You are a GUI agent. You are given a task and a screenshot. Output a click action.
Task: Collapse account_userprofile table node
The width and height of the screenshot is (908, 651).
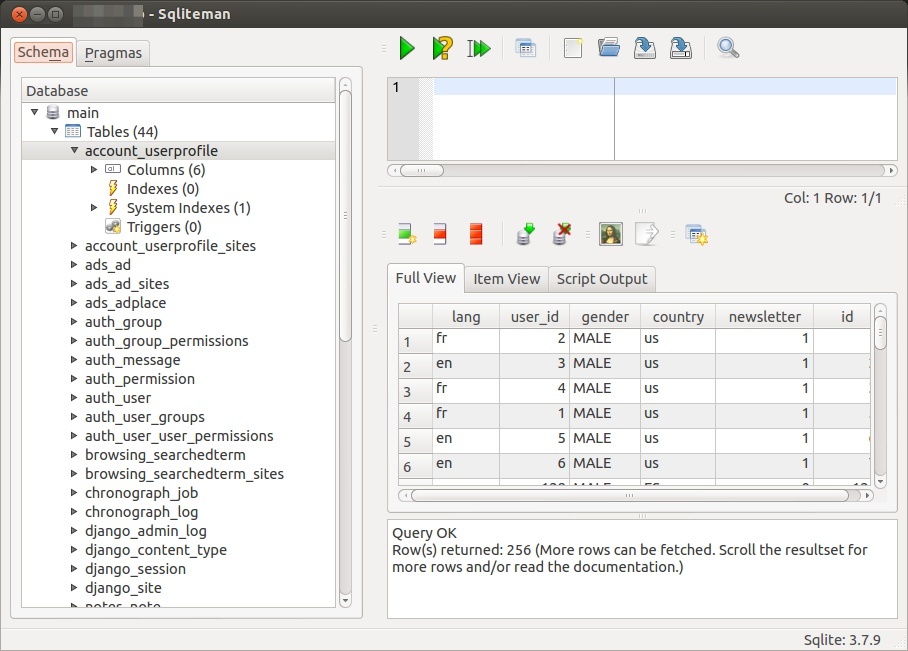(x=74, y=151)
